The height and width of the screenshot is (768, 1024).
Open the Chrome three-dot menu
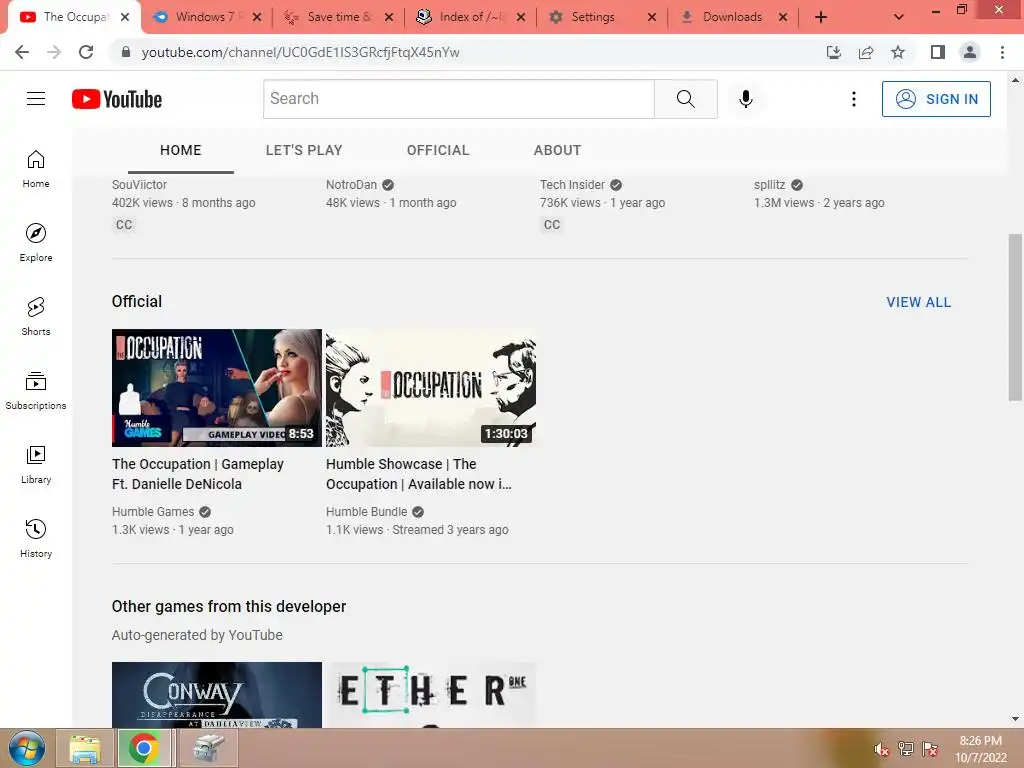1002,52
